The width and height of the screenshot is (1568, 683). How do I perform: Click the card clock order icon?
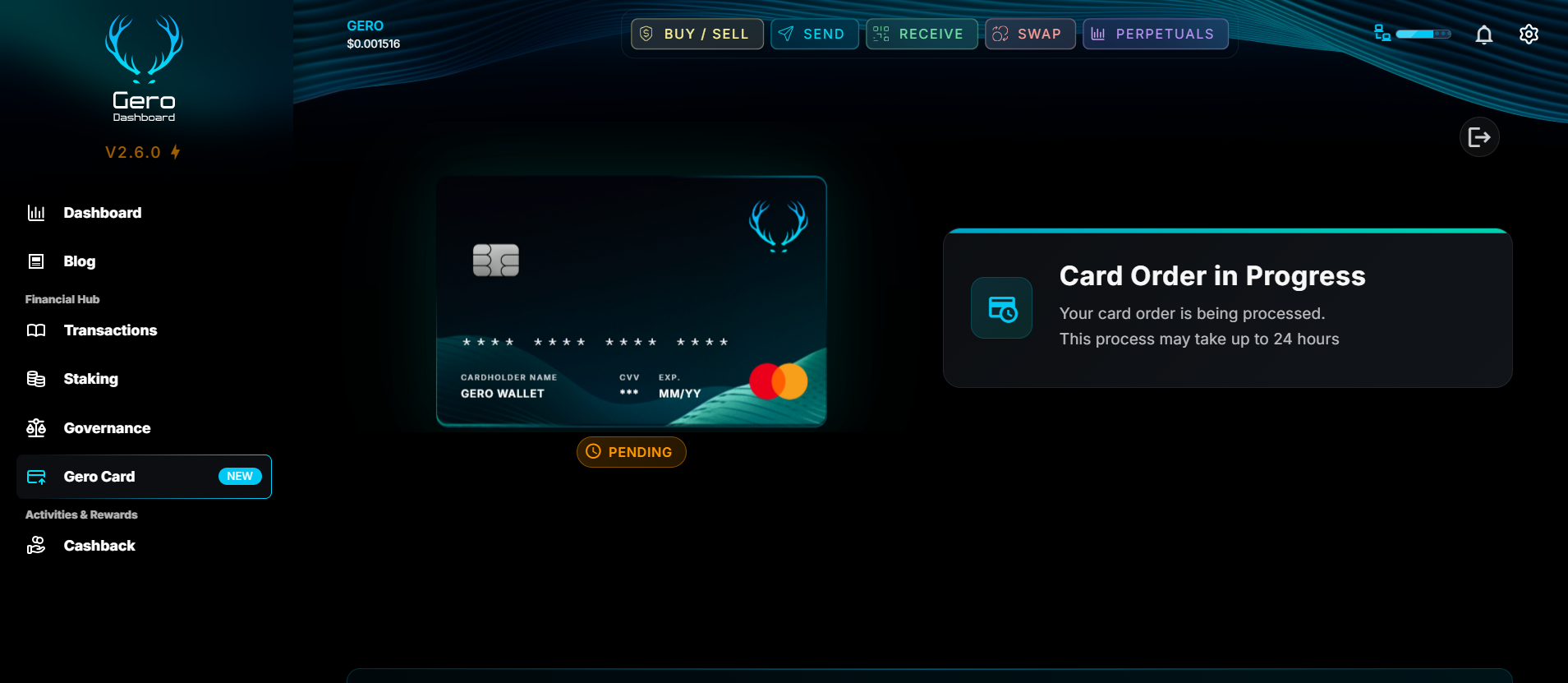(x=1001, y=308)
